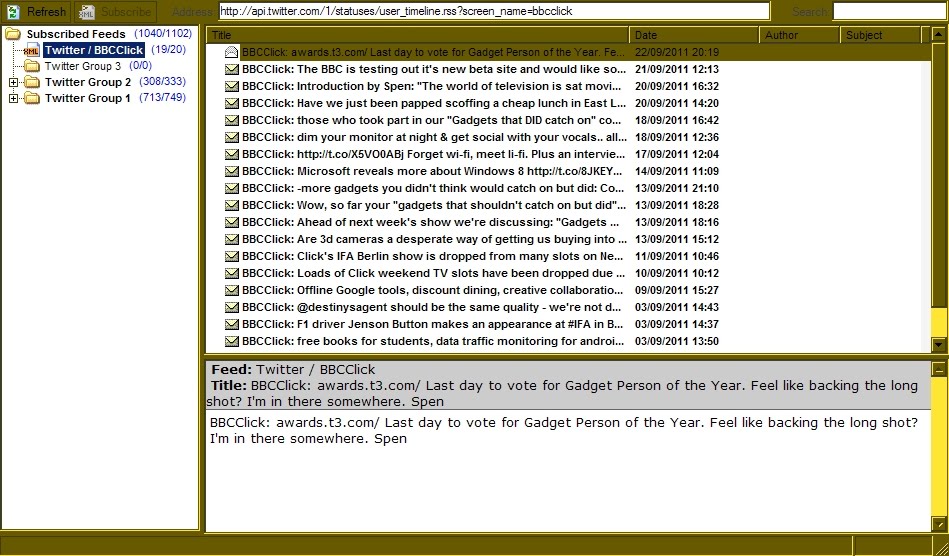Click envelope icon of Windows 8 item

click(231, 171)
